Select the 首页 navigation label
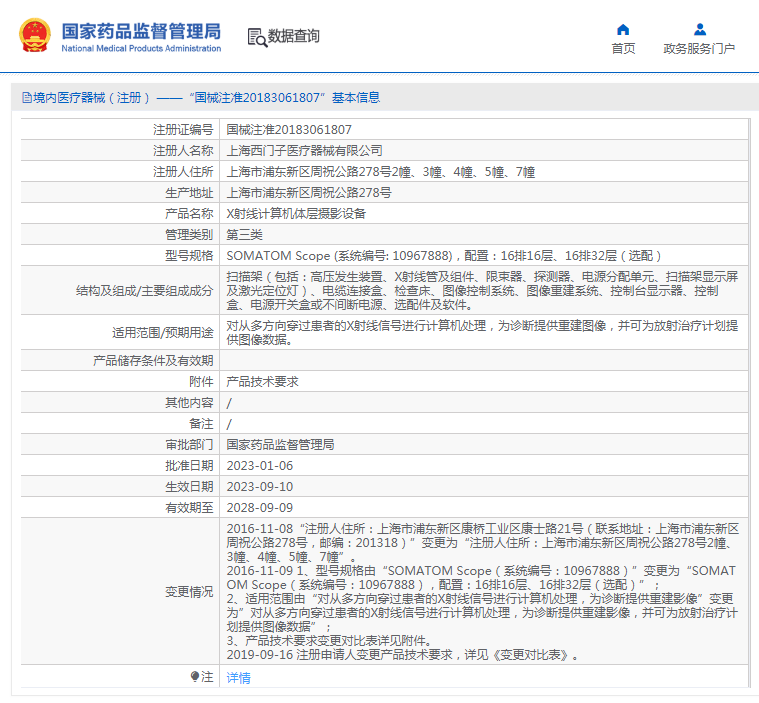 [x=623, y=48]
